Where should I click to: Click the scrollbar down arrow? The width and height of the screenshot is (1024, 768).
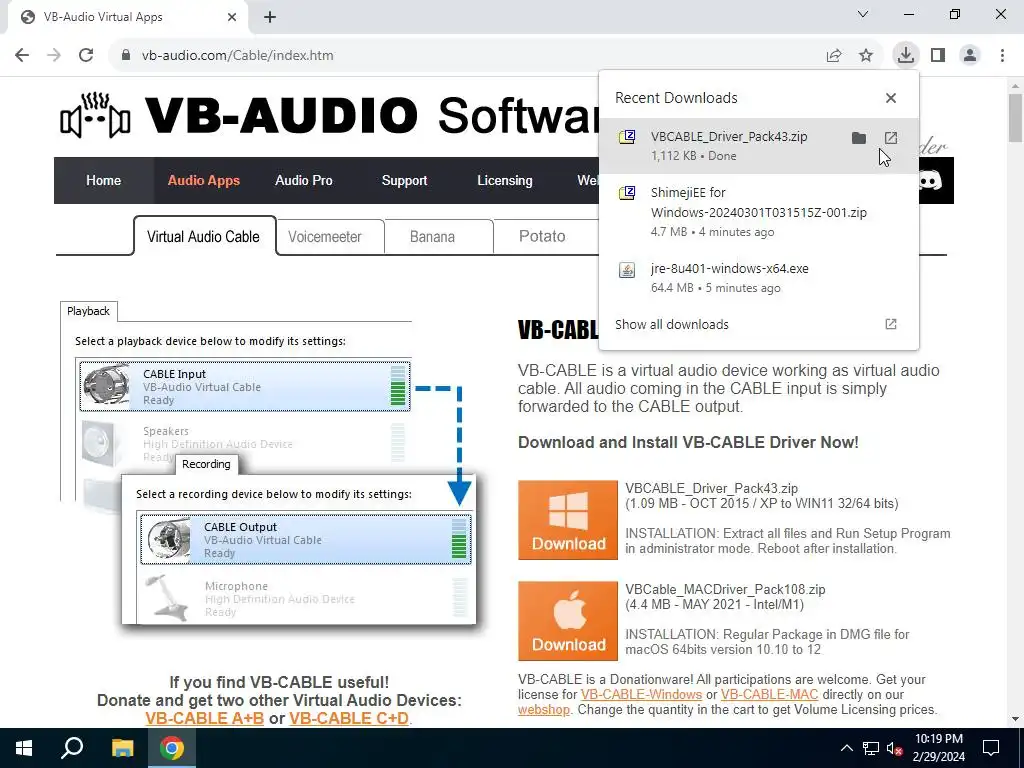coord(1015,719)
